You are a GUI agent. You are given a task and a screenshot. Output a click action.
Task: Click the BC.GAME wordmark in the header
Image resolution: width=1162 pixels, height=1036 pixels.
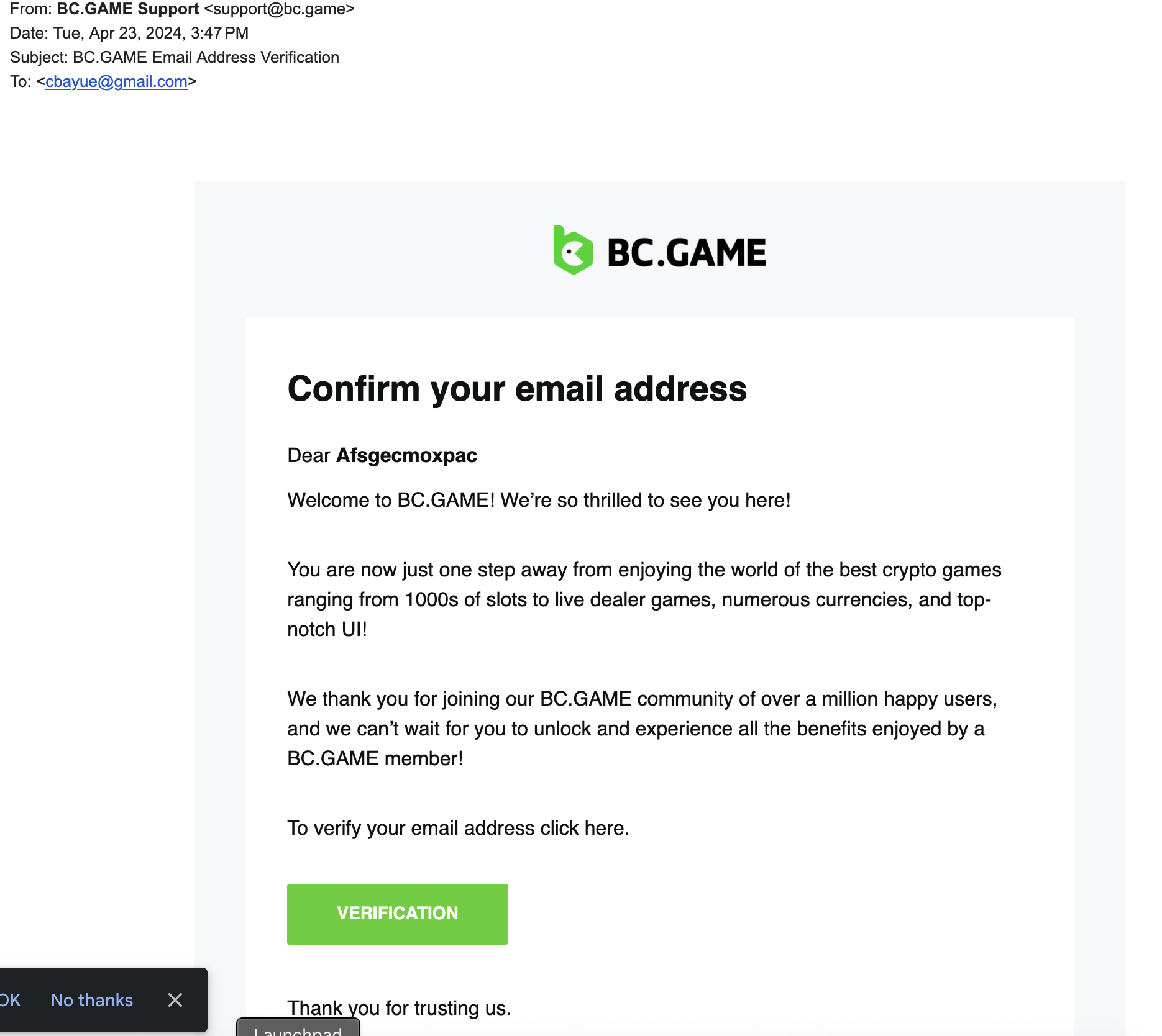(x=687, y=253)
